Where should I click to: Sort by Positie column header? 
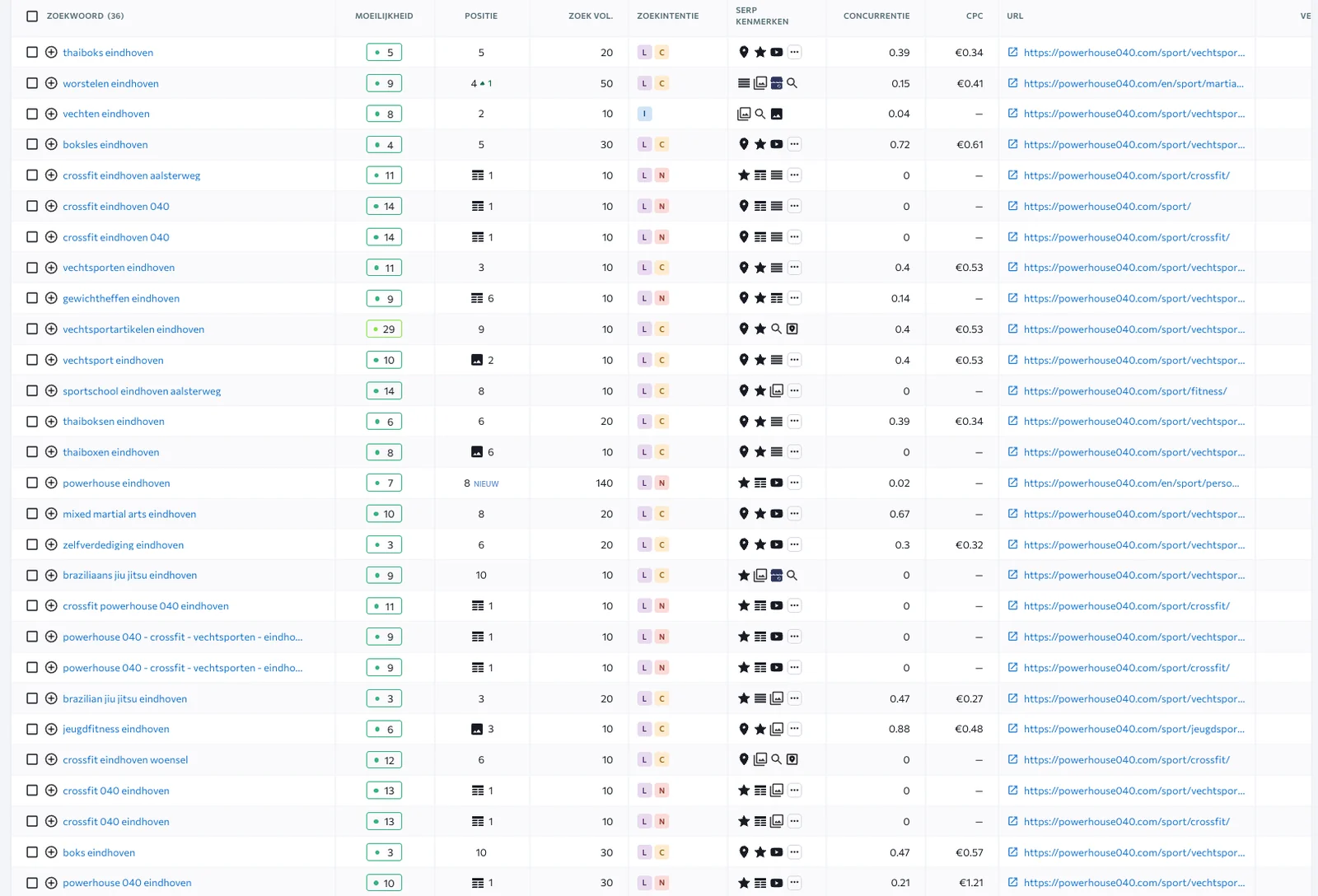[x=481, y=16]
